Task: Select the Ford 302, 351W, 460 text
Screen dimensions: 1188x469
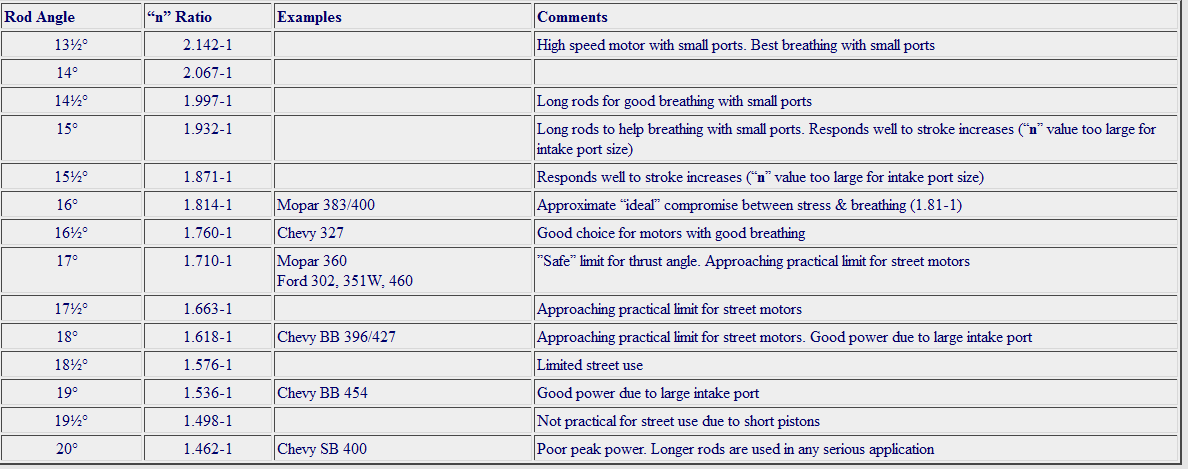Action: (x=344, y=281)
